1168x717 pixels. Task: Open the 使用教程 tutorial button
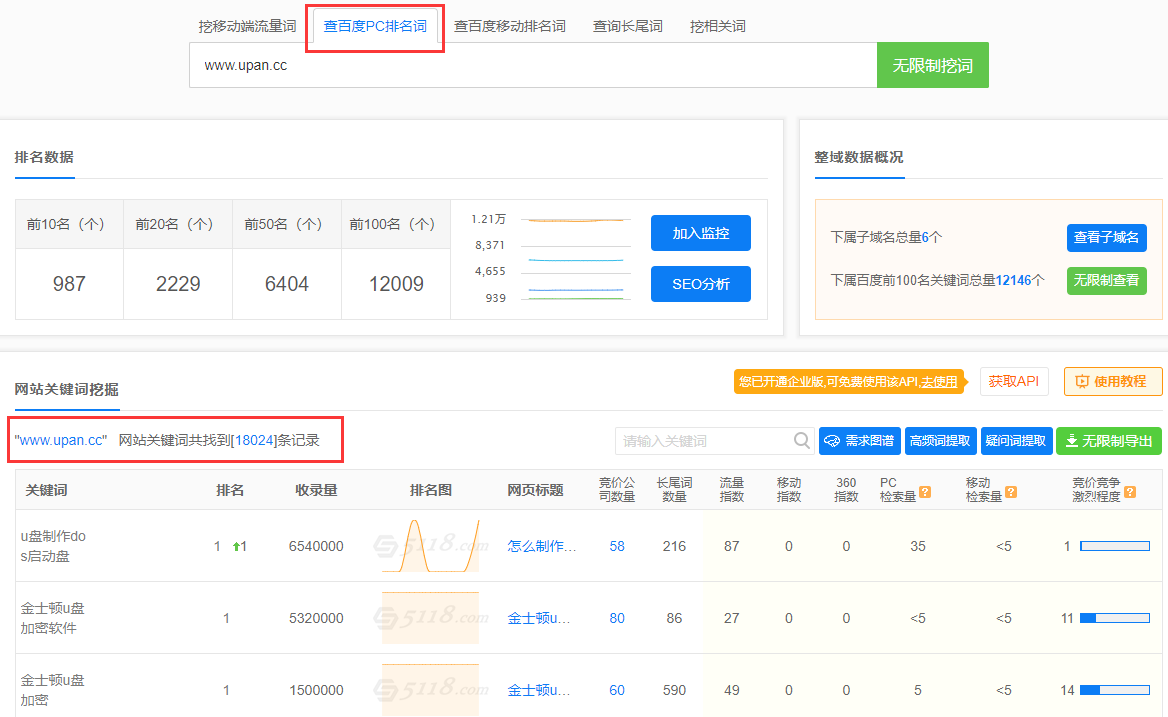[1113, 381]
